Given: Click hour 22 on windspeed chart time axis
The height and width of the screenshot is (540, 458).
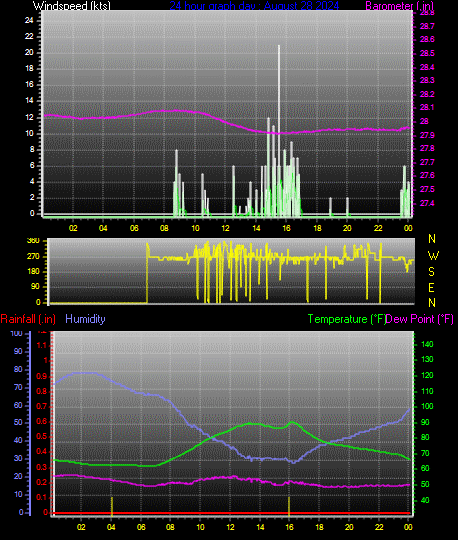Looking at the screenshot, I should (x=378, y=228).
